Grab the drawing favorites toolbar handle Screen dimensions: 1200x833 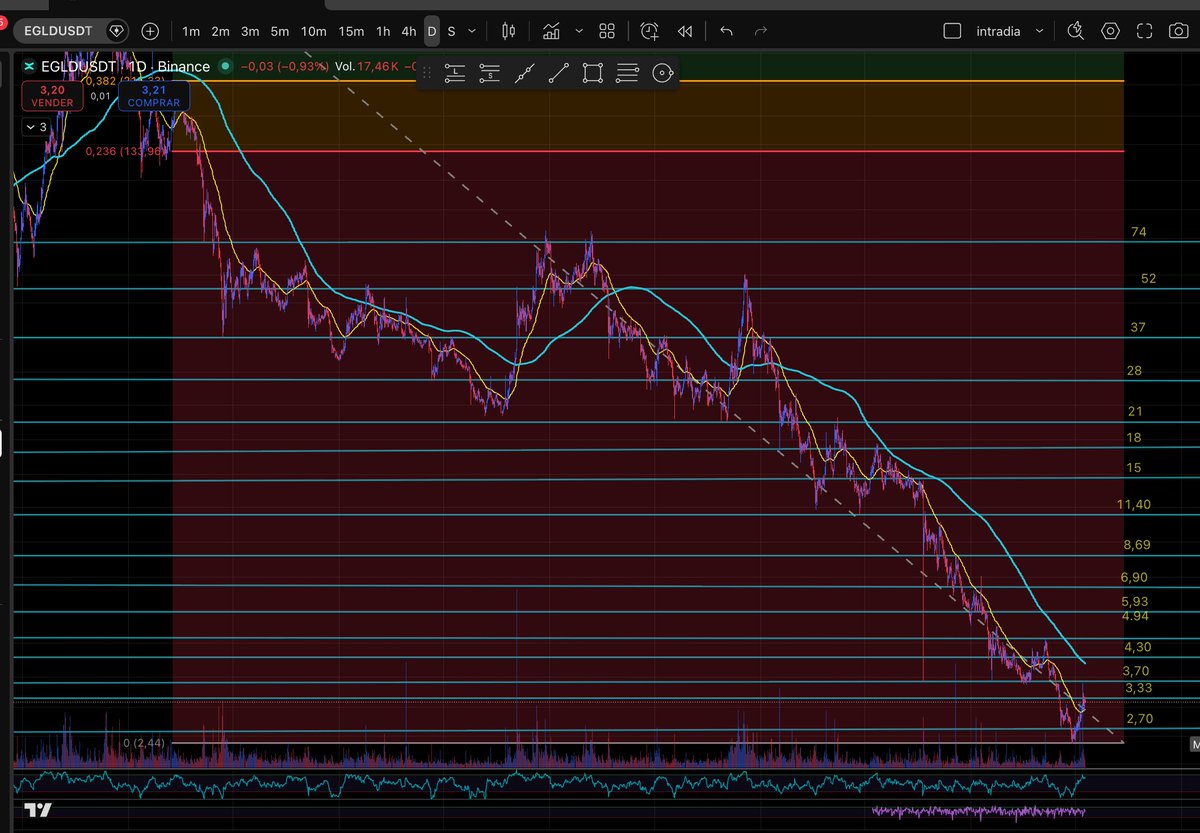coord(427,73)
